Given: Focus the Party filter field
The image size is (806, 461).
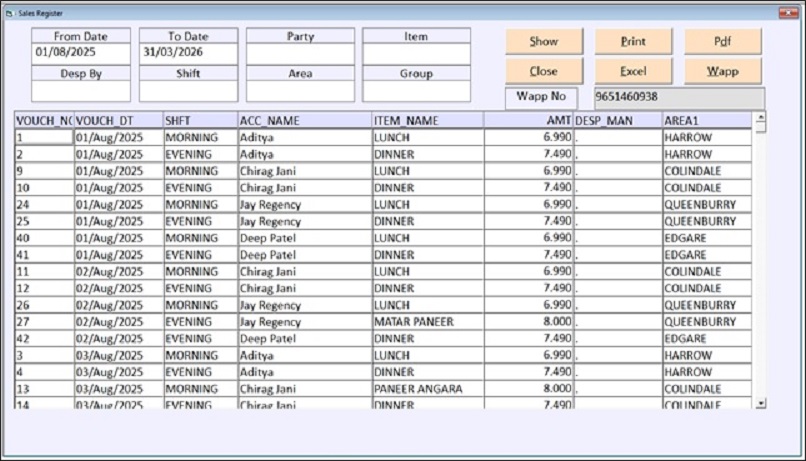Looking at the screenshot, I should click(x=300, y=53).
